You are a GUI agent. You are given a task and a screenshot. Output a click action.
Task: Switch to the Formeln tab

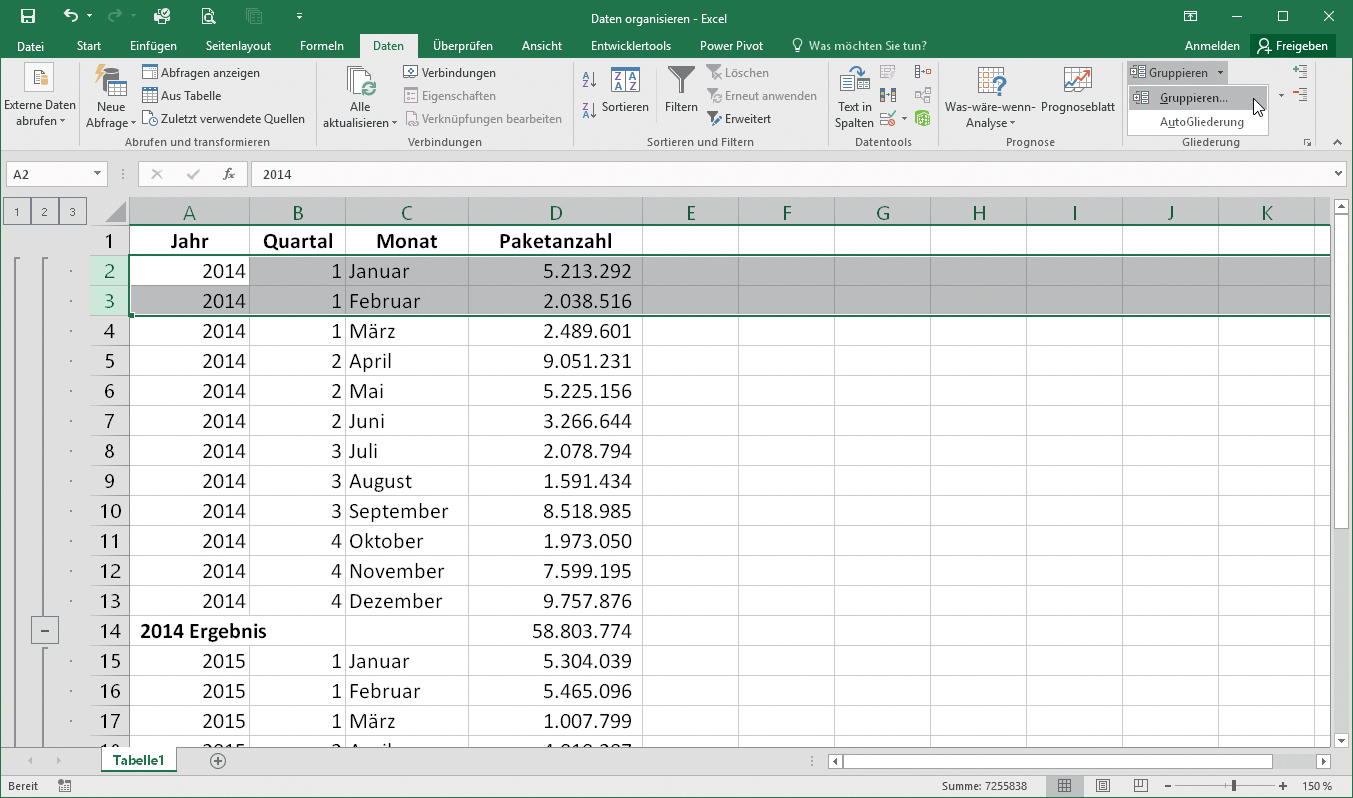(x=321, y=46)
